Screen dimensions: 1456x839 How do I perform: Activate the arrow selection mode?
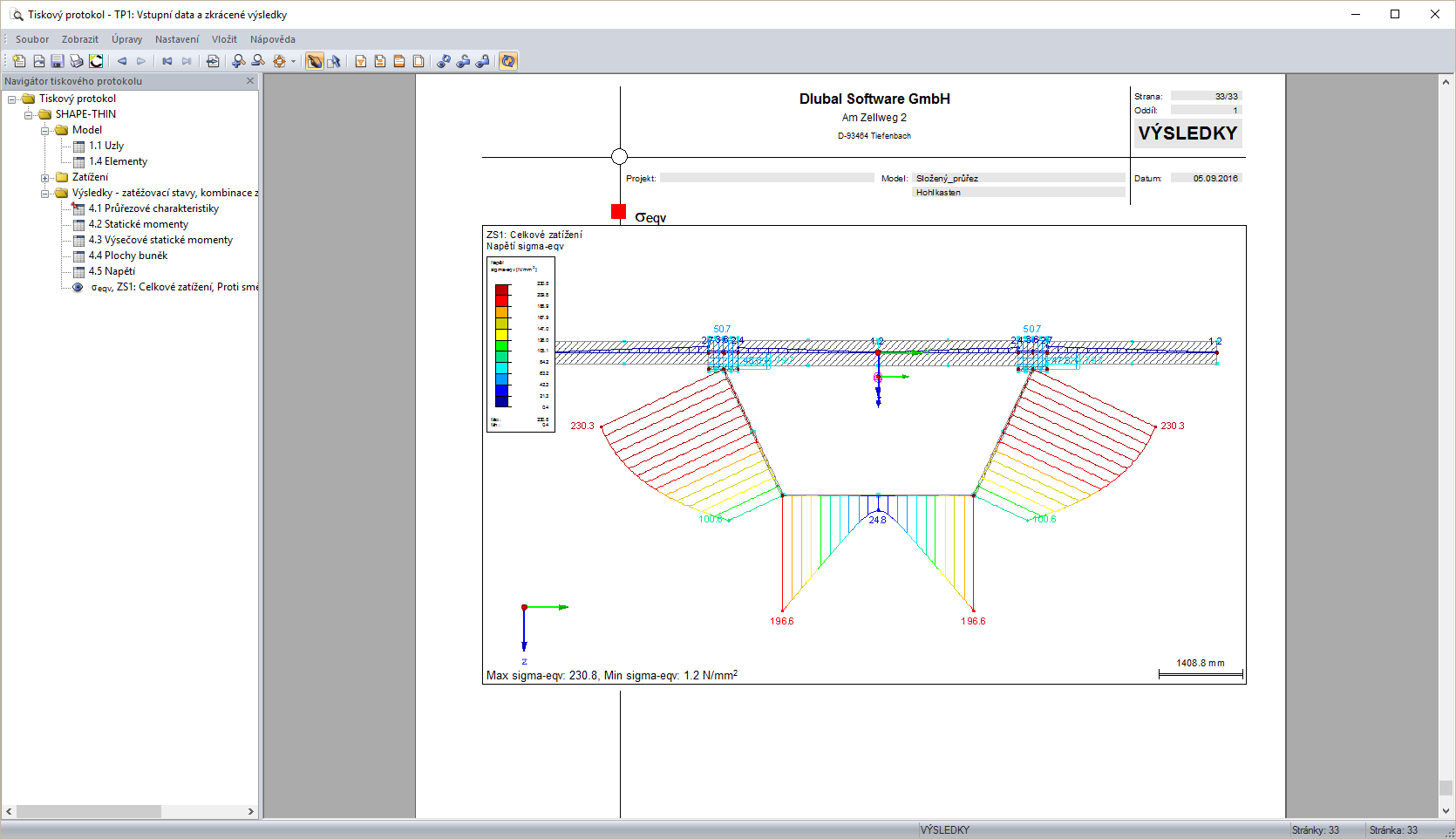[334, 61]
